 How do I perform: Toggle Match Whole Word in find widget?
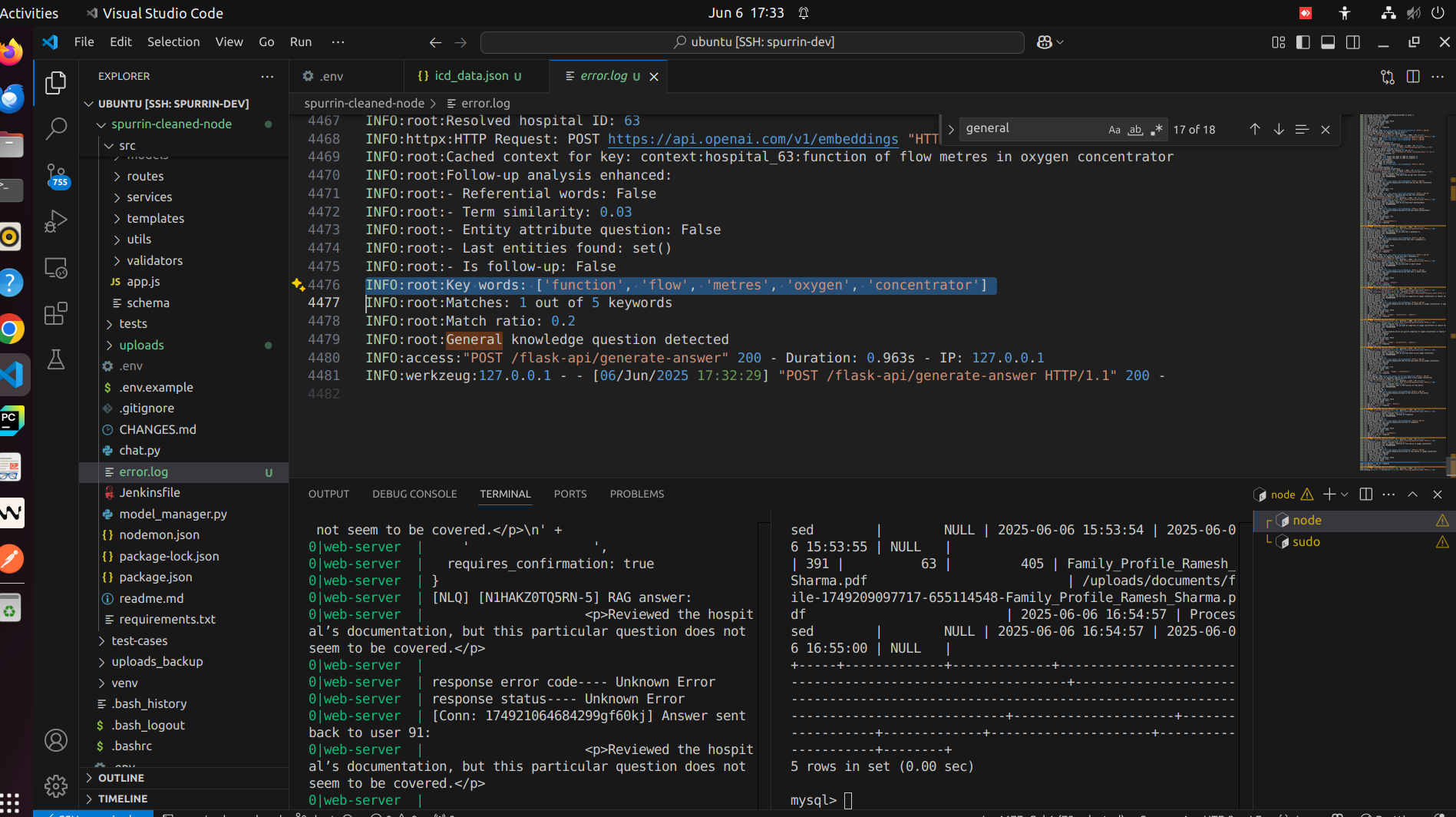click(x=1135, y=130)
